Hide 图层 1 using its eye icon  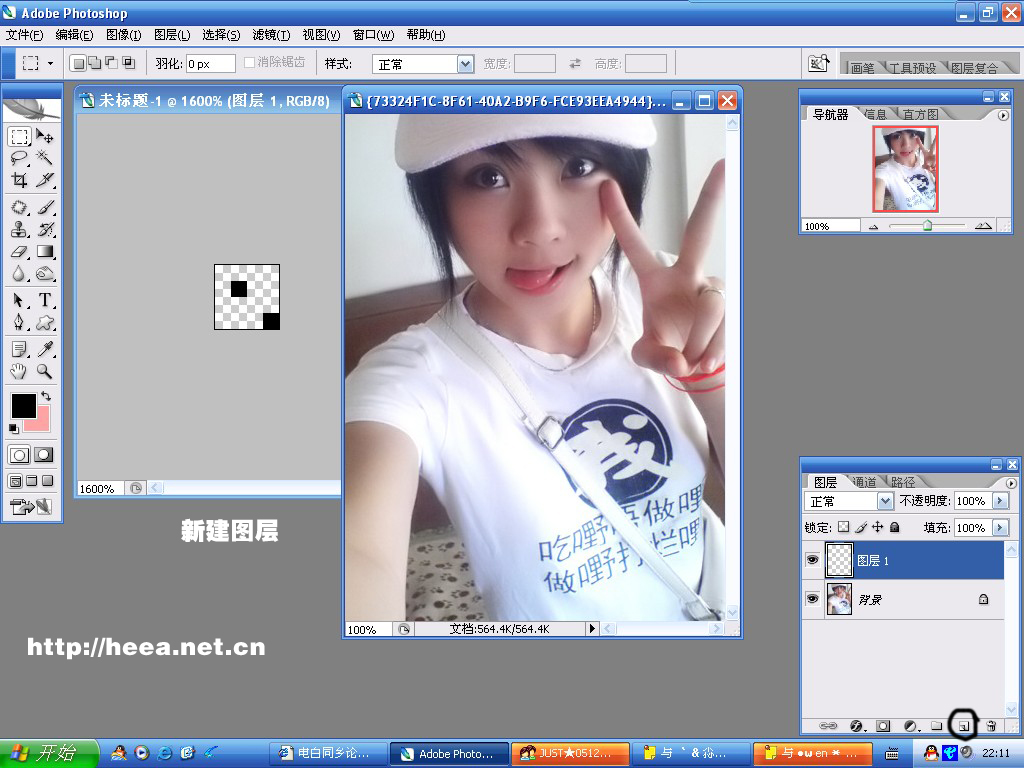pos(812,561)
